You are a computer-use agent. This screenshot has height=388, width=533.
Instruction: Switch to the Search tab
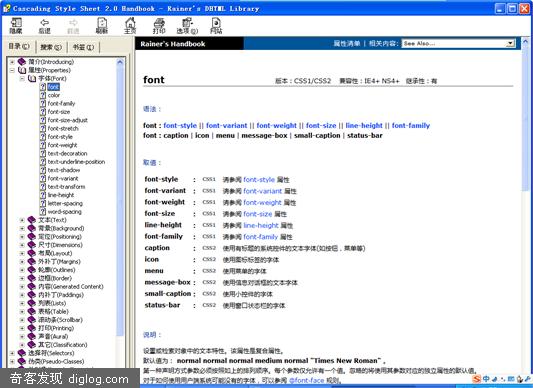click(51, 47)
